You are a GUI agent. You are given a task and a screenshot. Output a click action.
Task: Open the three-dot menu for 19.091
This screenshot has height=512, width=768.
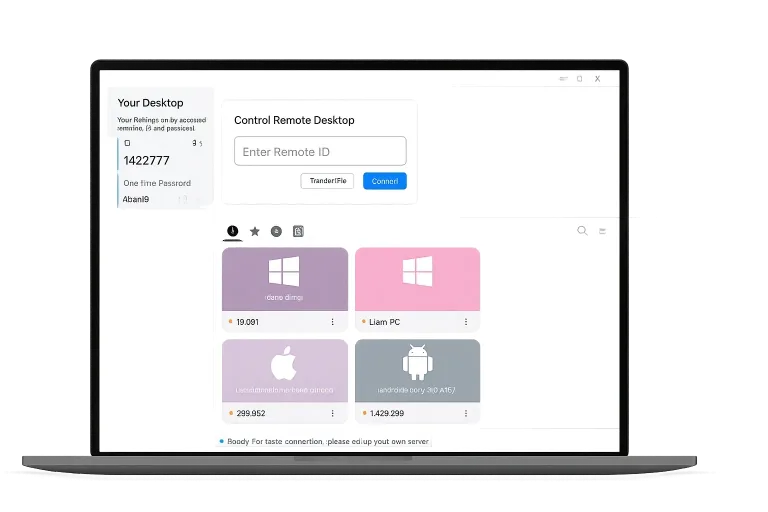coord(333,322)
